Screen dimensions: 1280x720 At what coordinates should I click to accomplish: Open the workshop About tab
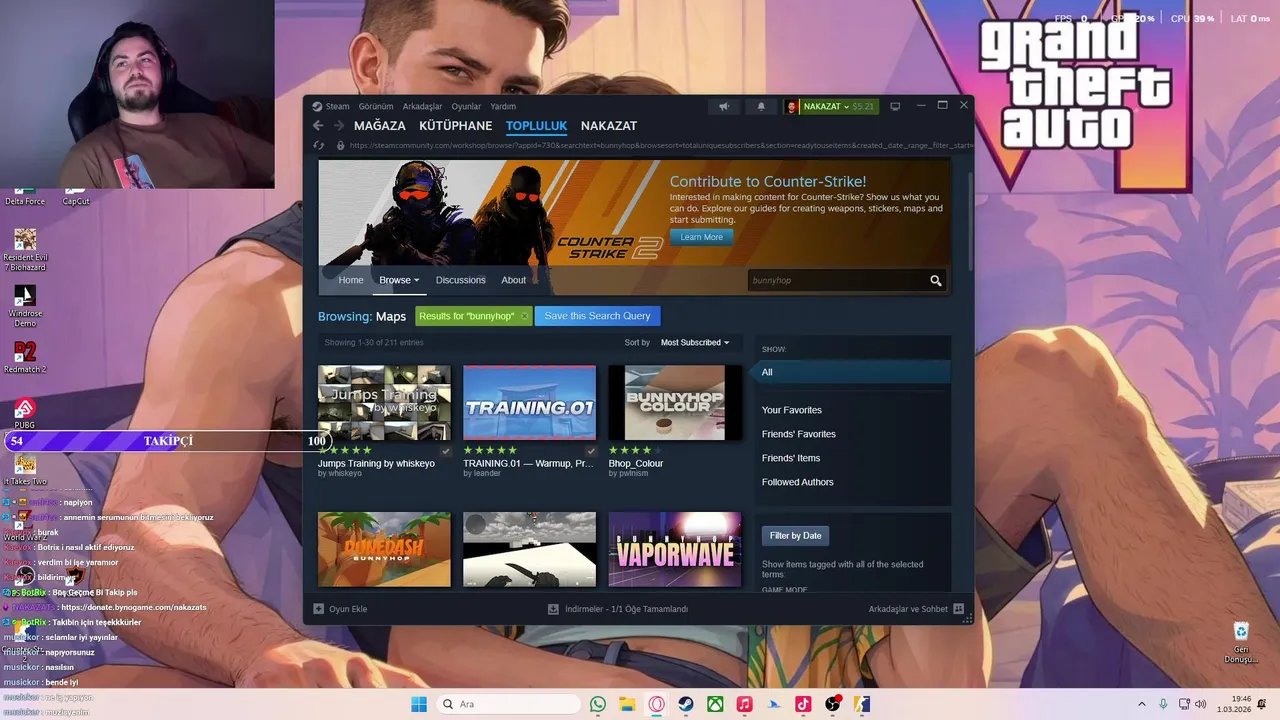pos(513,280)
